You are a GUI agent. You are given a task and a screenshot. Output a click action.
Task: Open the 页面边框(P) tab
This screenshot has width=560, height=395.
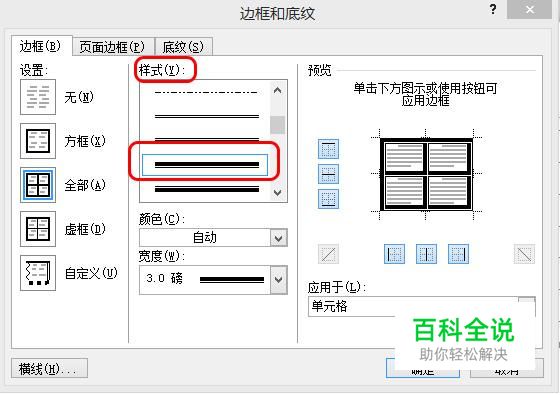[x=113, y=47]
